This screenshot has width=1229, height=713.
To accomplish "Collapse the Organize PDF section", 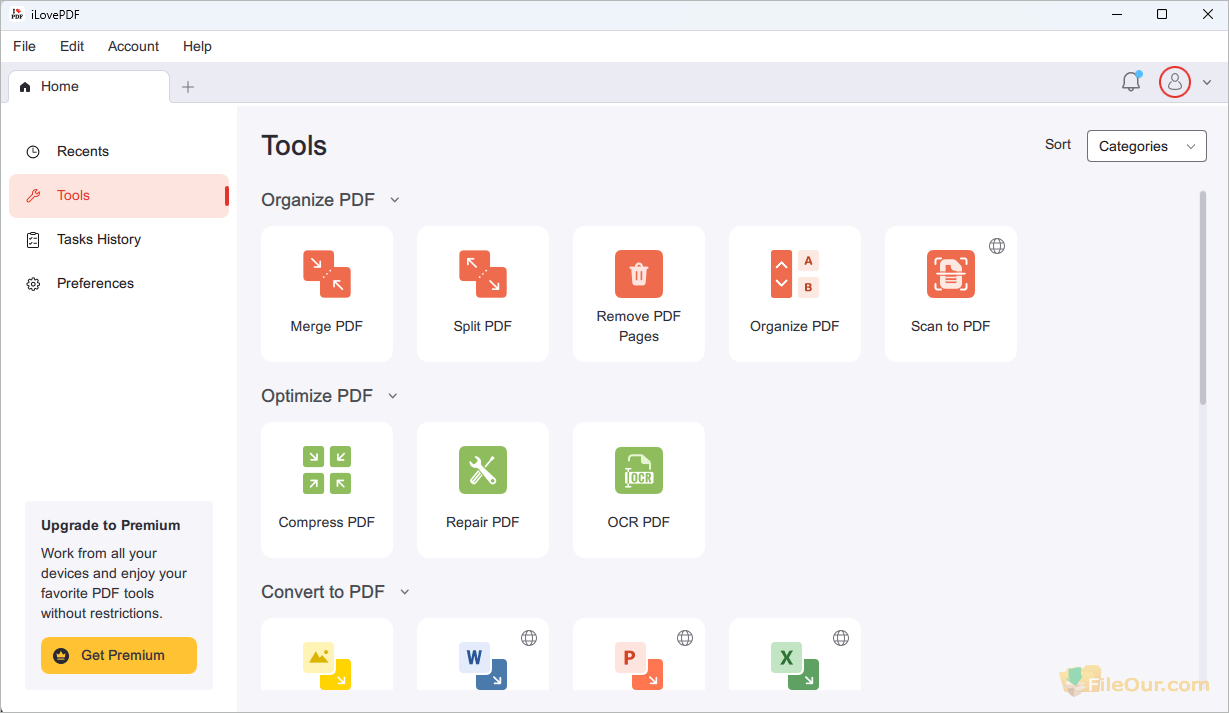I will (x=394, y=200).
